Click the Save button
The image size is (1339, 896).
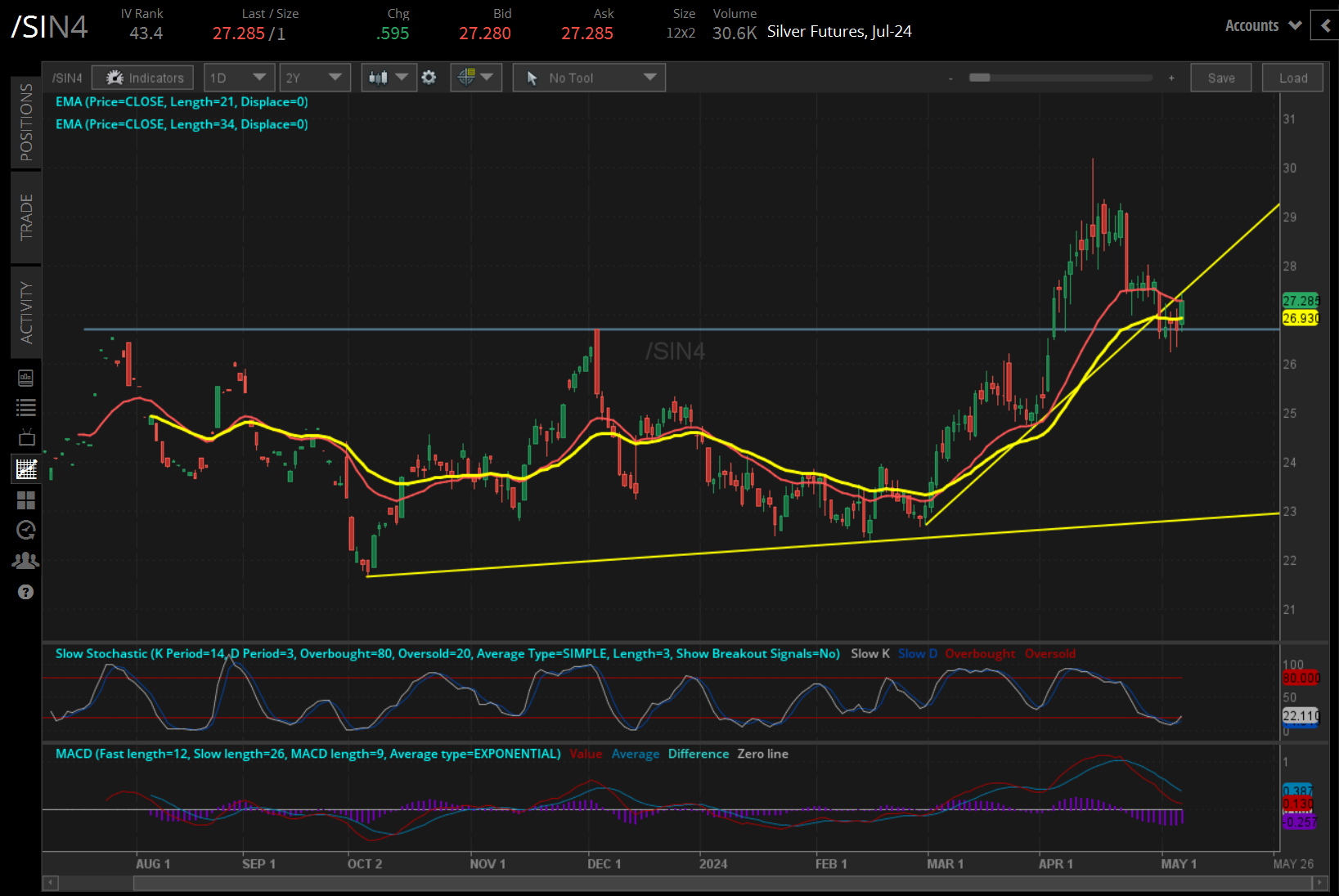[x=1220, y=77]
